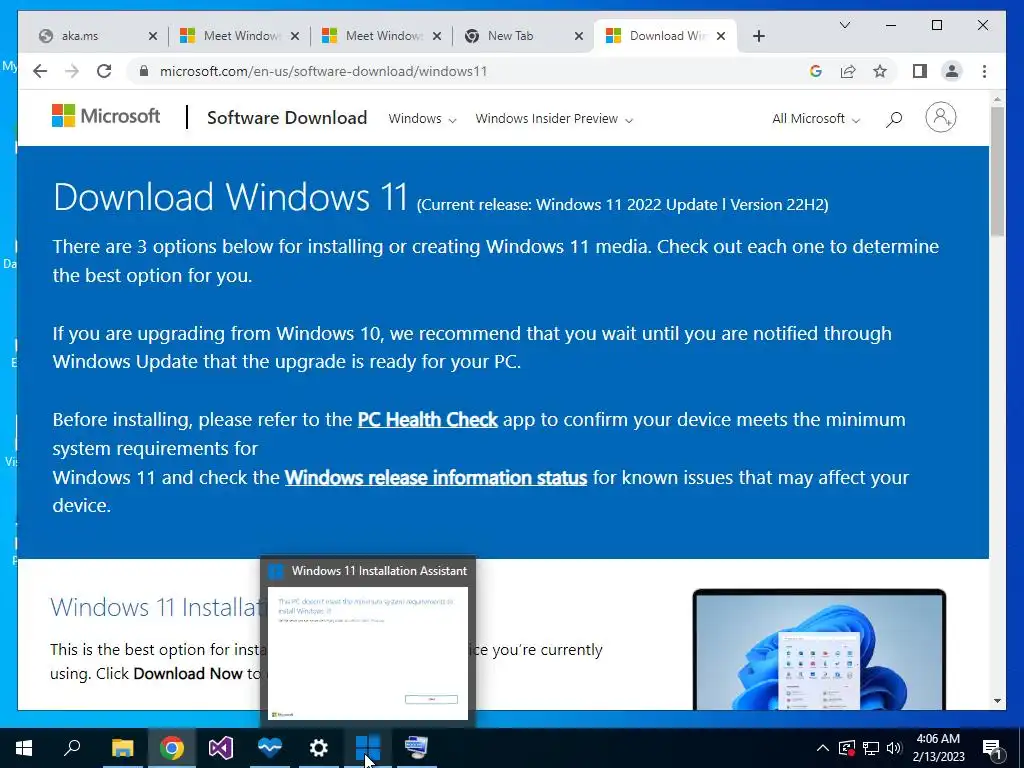The image size is (1024, 768).
Task: Open Windows release information status link
Action: tap(436, 477)
